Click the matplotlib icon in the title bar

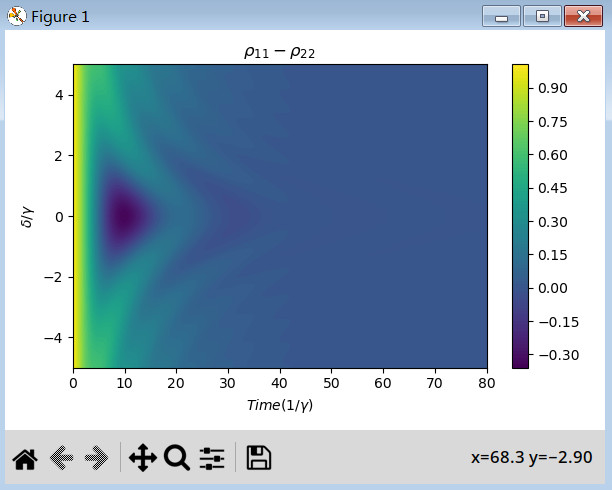pos(16,16)
